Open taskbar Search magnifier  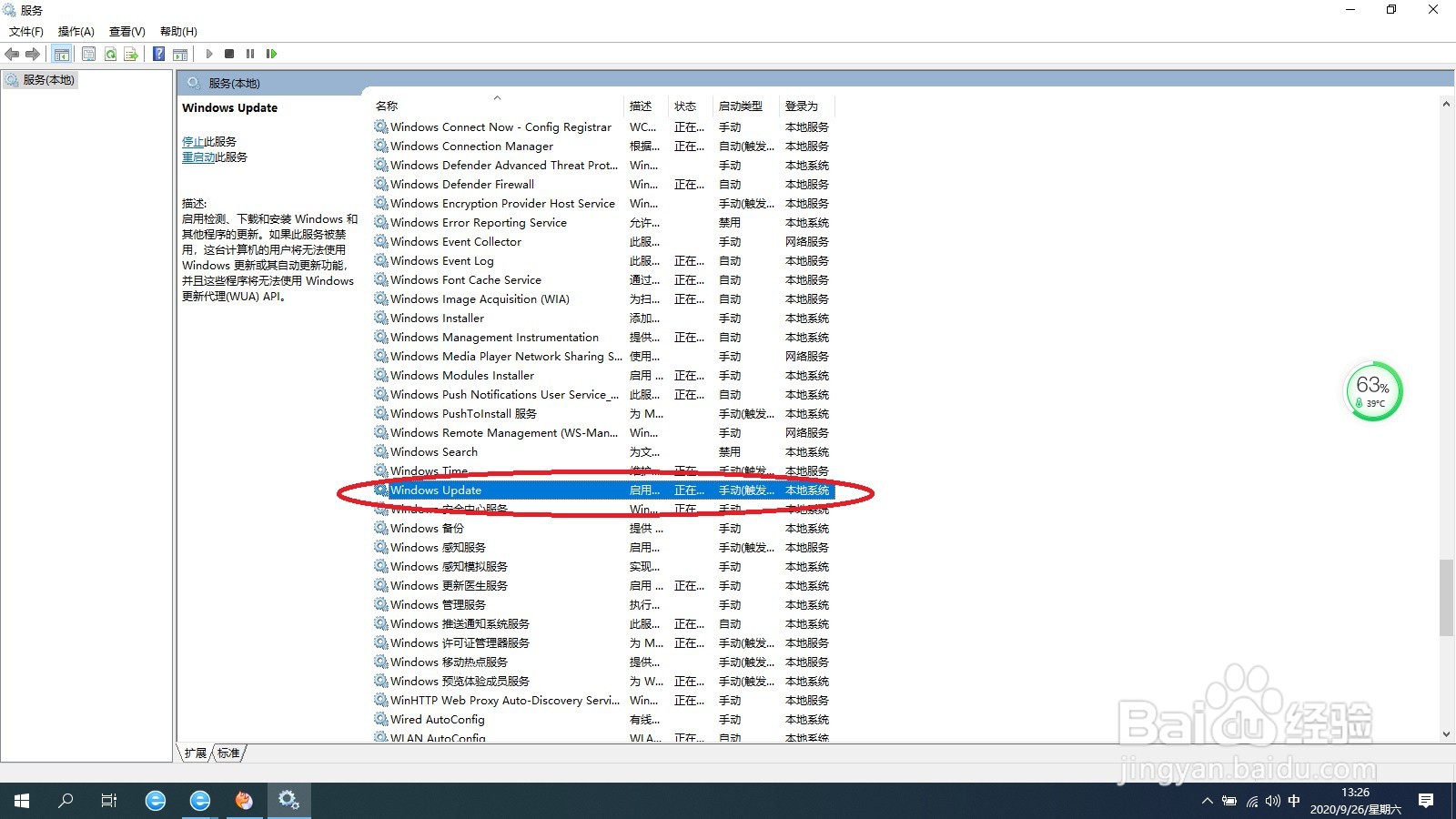click(x=66, y=801)
